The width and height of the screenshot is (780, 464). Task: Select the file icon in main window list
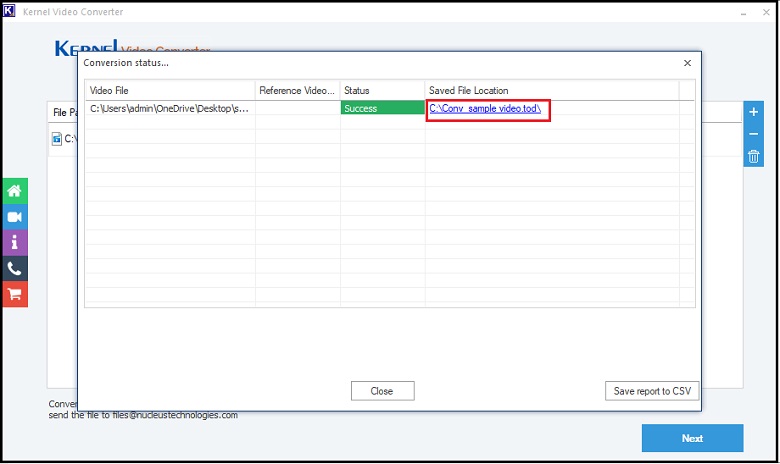click(57, 139)
